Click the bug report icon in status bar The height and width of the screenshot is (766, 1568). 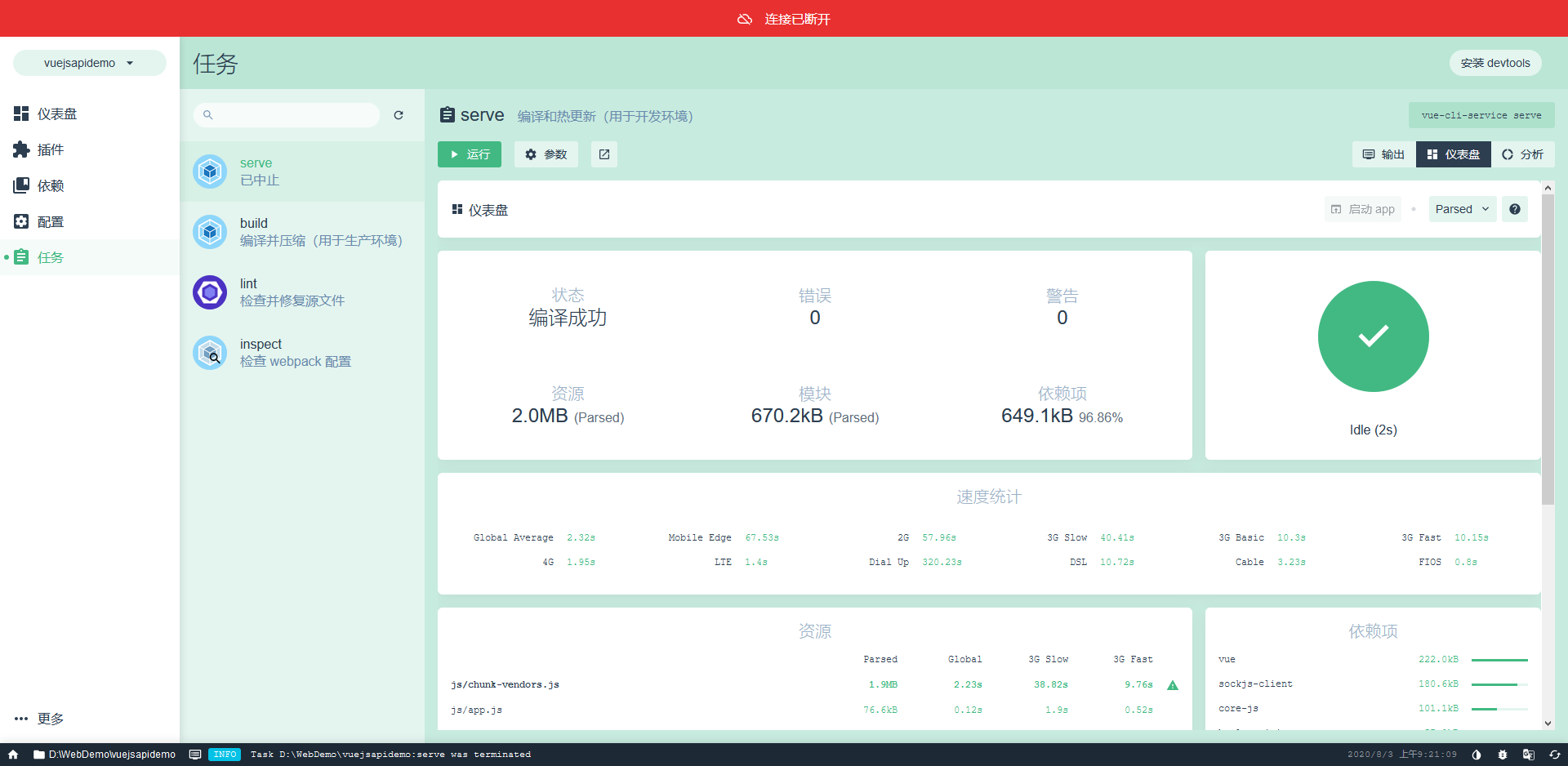coord(1503,755)
